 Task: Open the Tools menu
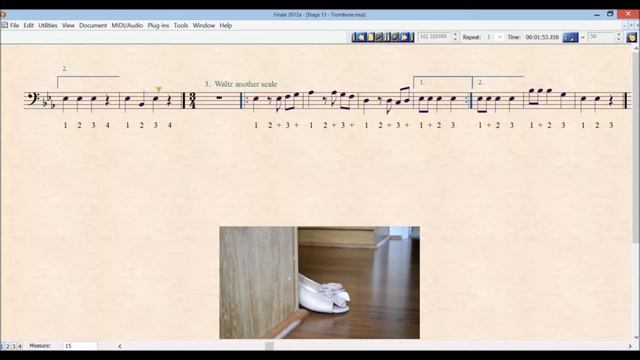pyautogui.click(x=181, y=25)
